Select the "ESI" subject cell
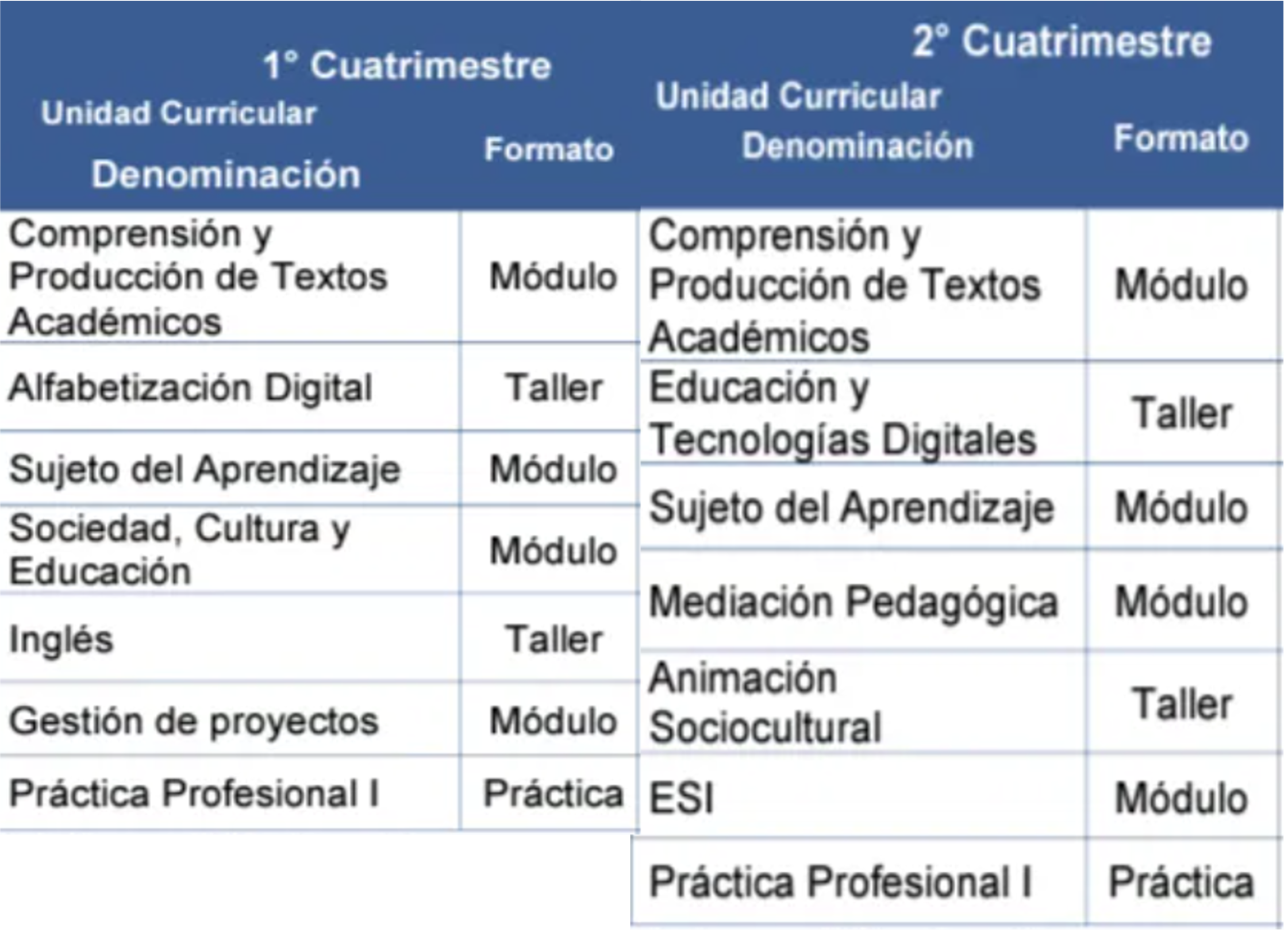The height and width of the screenshot is (932, 1288). (681, 798)
